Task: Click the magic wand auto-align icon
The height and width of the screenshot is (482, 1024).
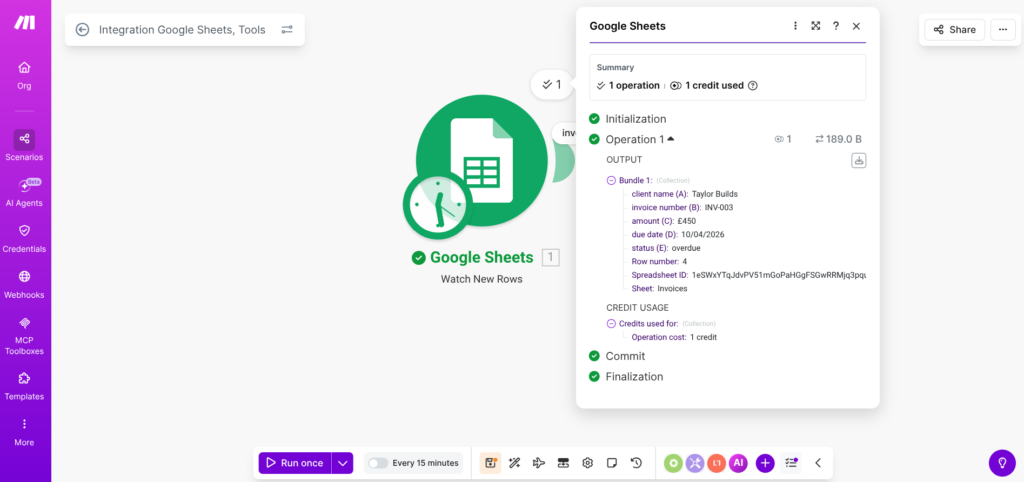Action: 515,463
